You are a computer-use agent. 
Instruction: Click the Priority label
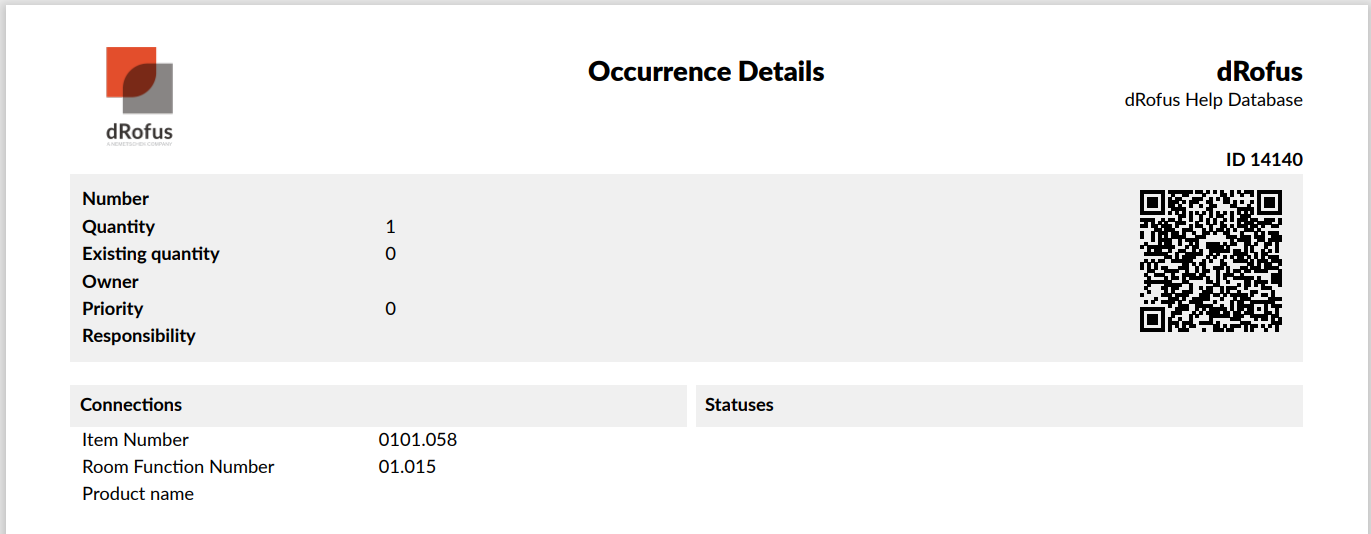pos(112,309)
